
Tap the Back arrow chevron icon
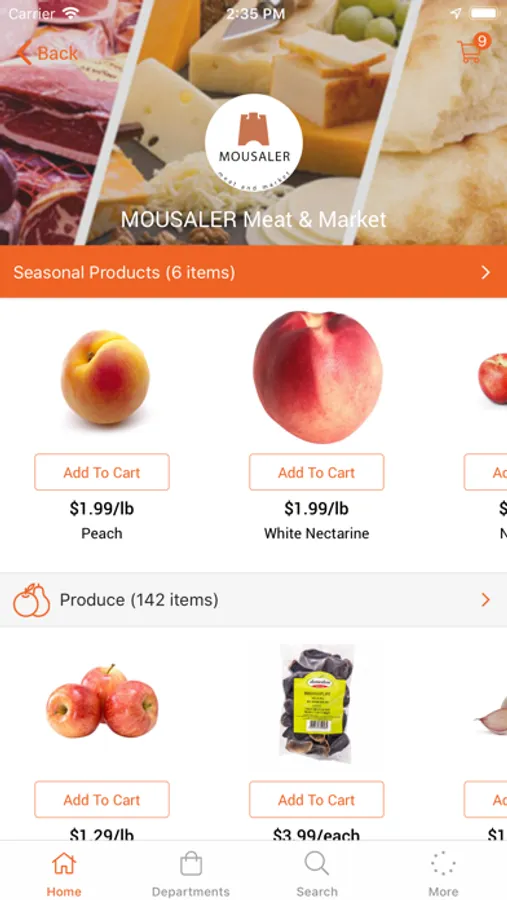(x=24, y=53)
